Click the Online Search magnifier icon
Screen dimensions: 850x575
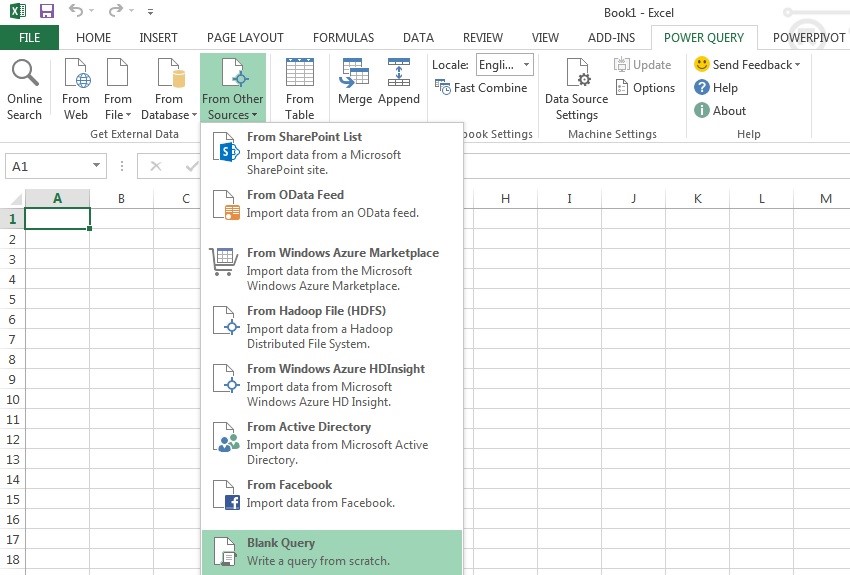(25, 73)
